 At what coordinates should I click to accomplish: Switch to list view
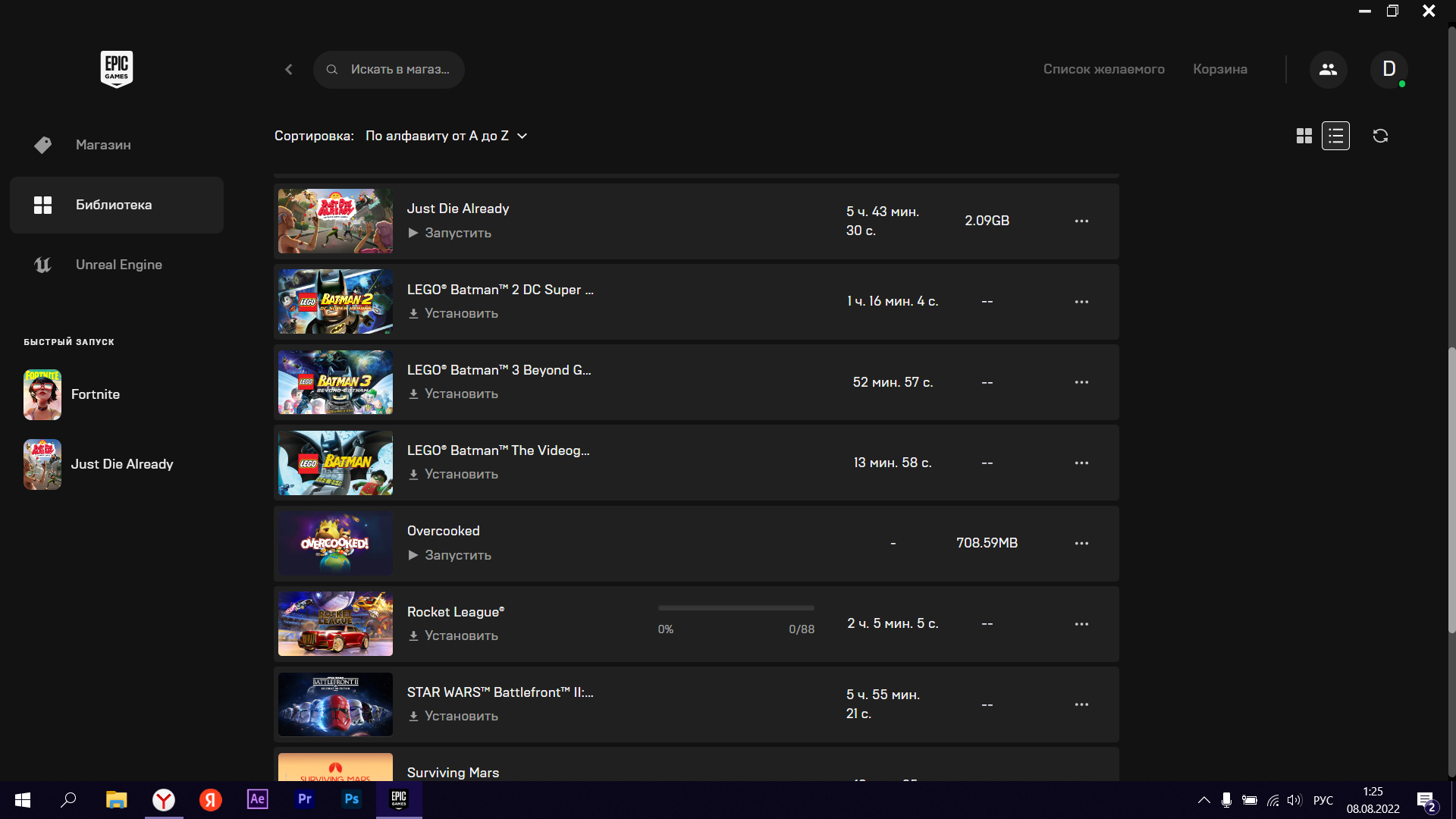(1335, 136)
